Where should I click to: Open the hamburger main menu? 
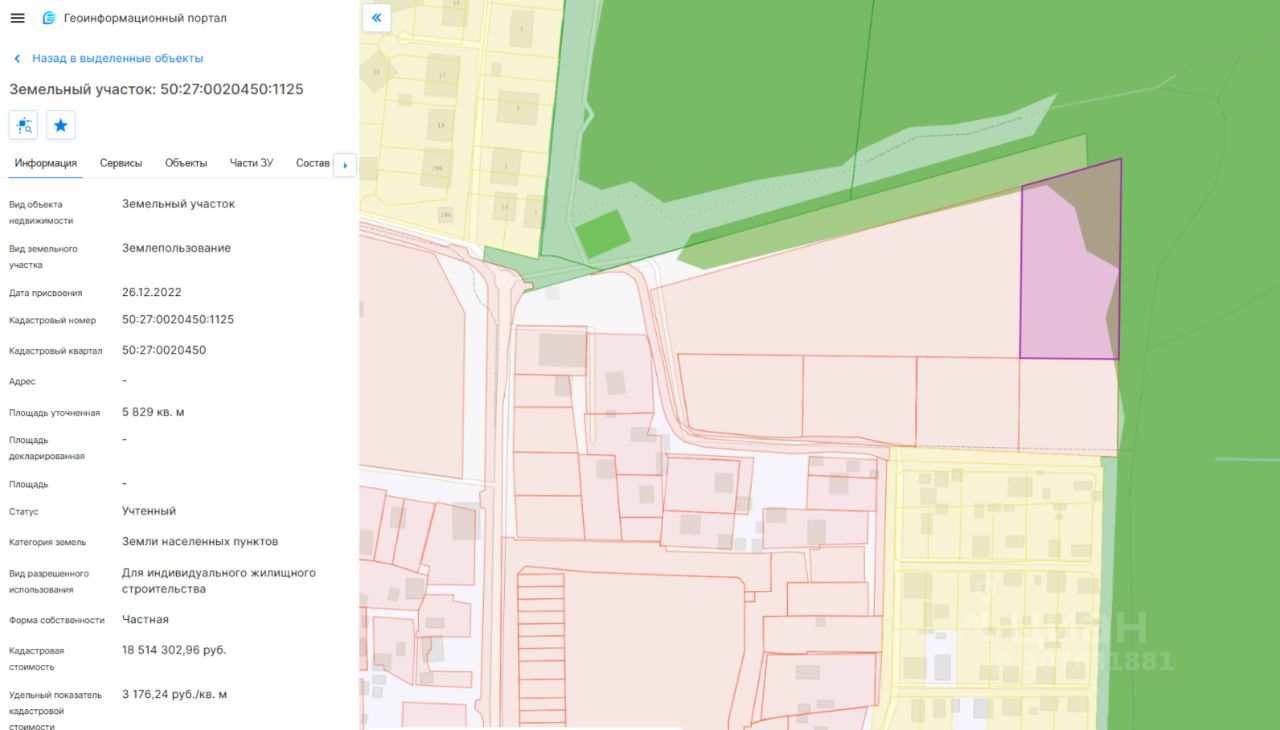pos(17,18)
